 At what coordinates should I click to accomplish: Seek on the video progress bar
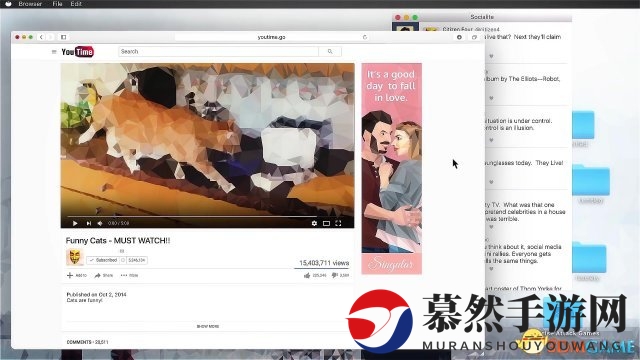coord(192,216)
